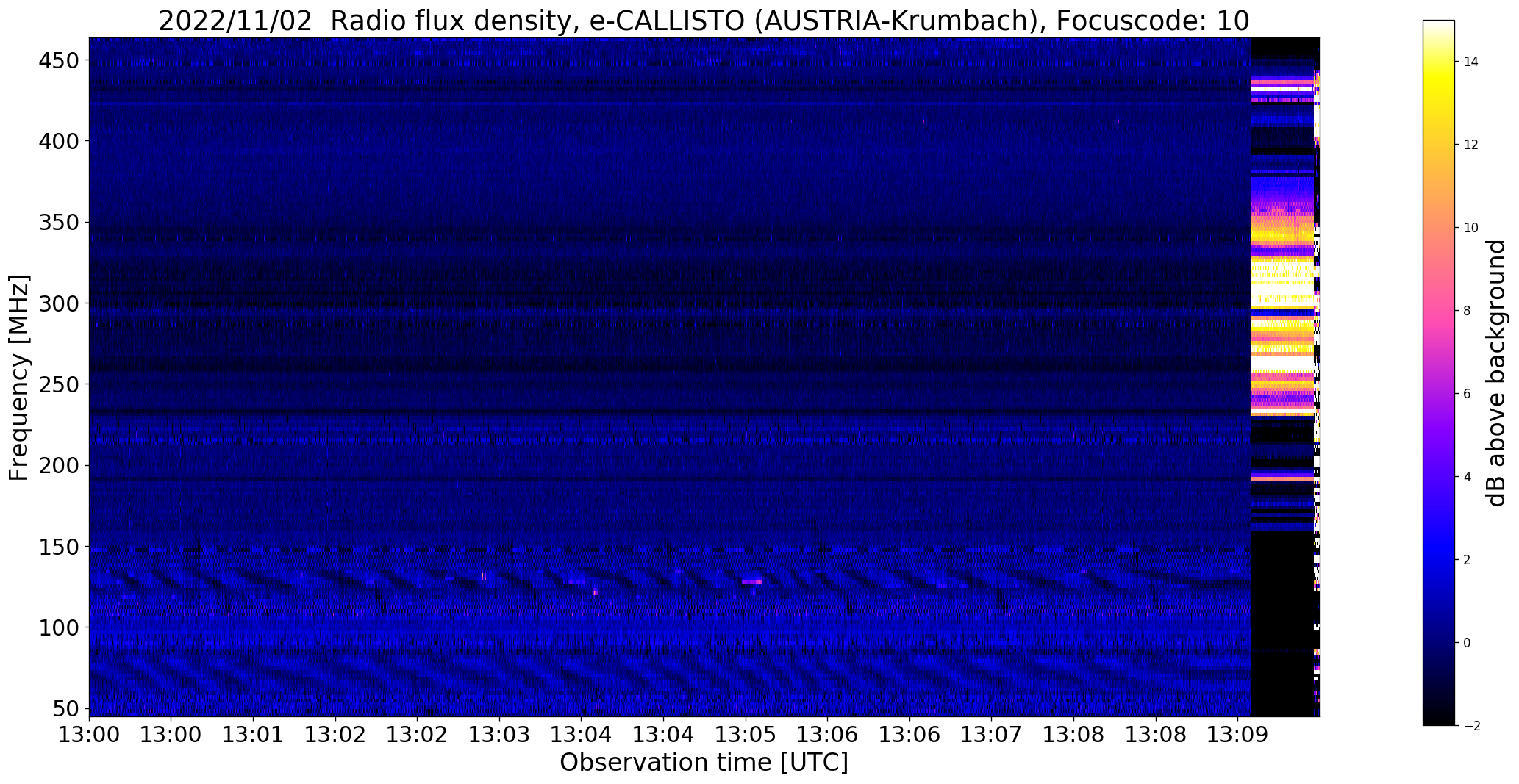
Task: Click the 'Frequency [MHz]' axis label
Action: [x=19, y=378]
